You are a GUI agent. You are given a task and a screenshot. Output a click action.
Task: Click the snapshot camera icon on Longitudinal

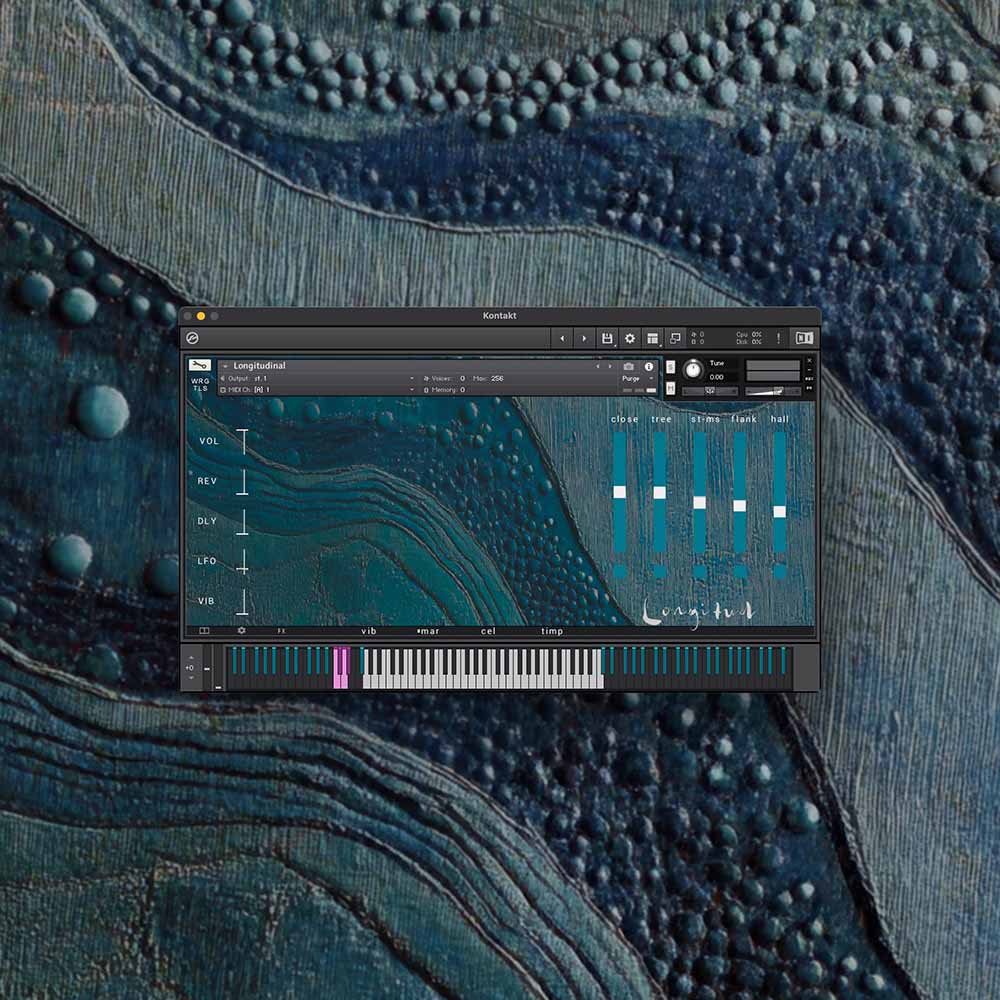click(x=630, y=367)
